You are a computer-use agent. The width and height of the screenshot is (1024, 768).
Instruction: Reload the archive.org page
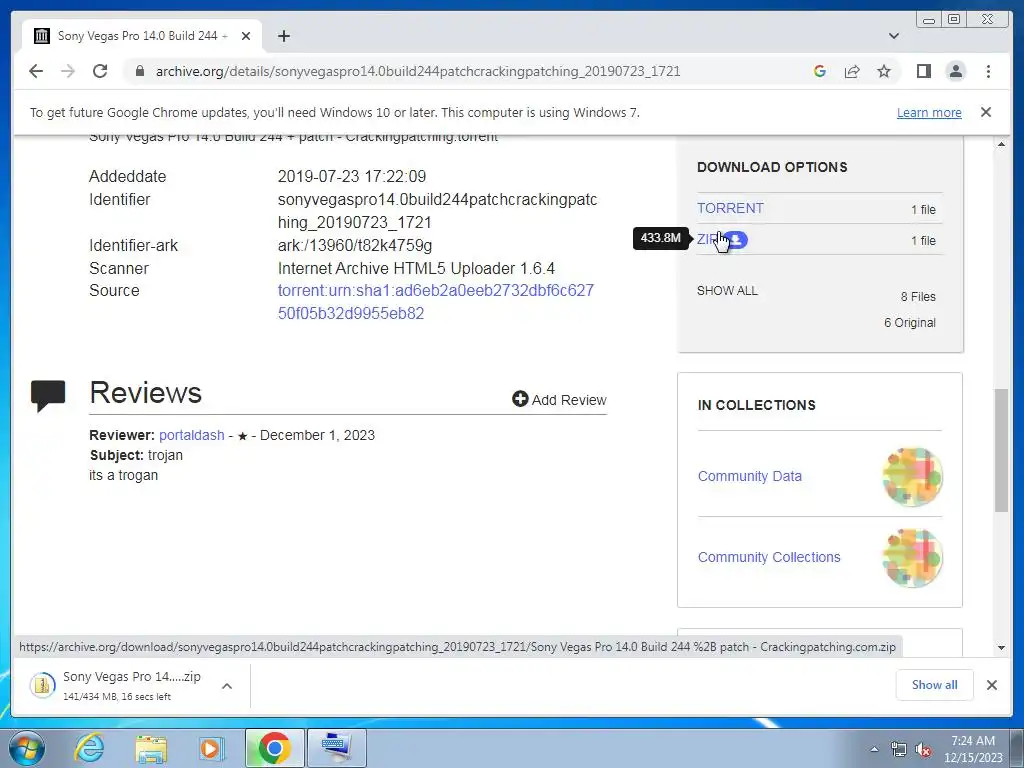[x=100, y=71]
